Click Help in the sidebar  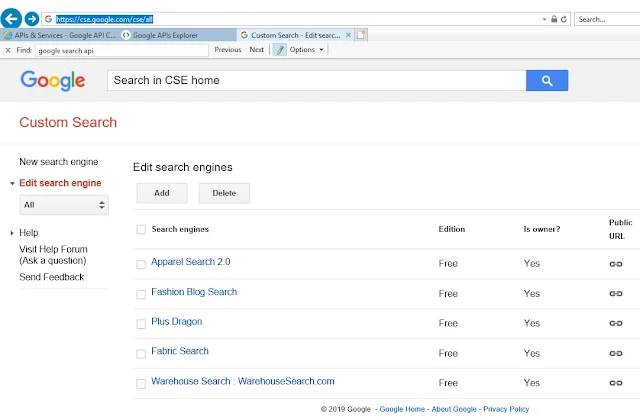(x=29, y=233)
